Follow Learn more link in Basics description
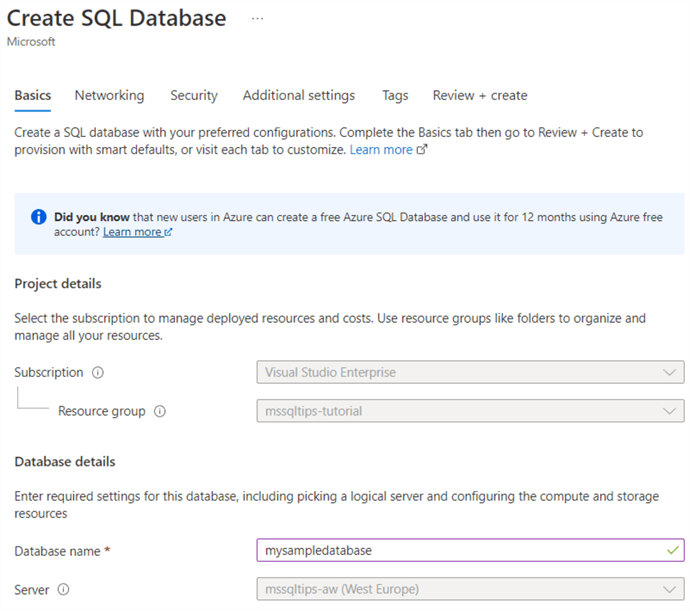The width and height of the screenshot is (690, 611). click(380, 150)
